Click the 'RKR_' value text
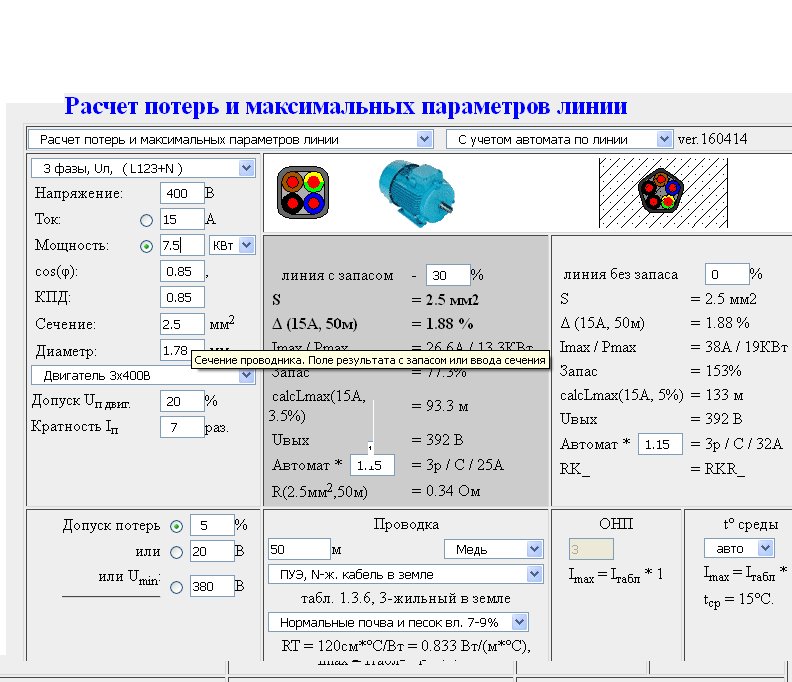The image size is (792, 682). pyautogui.click(x=724, y=469)
